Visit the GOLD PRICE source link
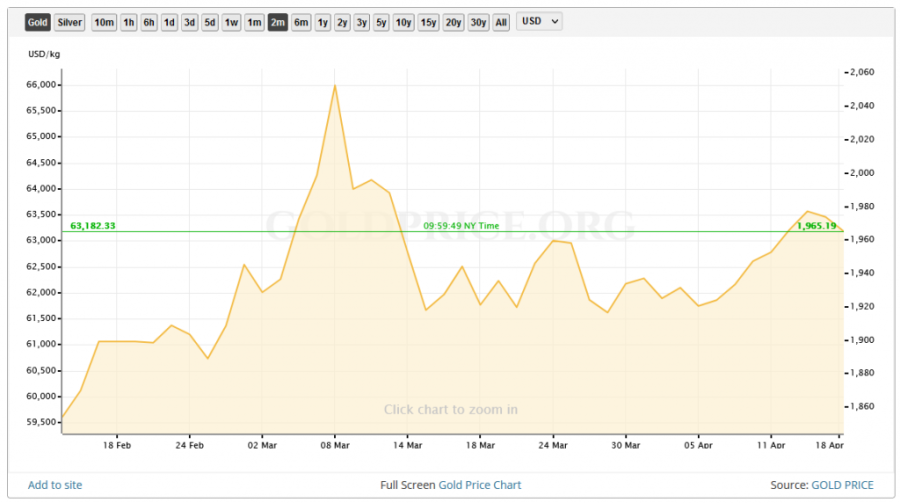Image resolution: width=900 pixels, height=503 pixels. 842,485
